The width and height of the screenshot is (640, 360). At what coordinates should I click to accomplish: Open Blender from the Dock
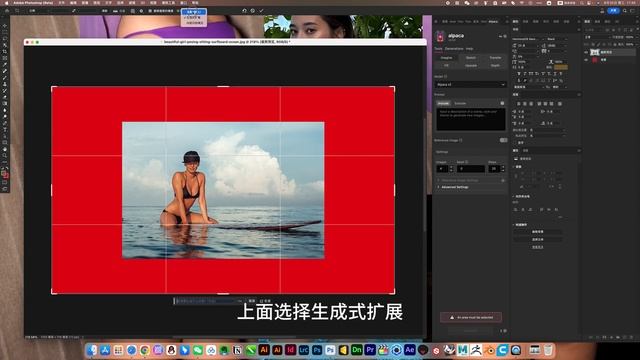(489, 350)
